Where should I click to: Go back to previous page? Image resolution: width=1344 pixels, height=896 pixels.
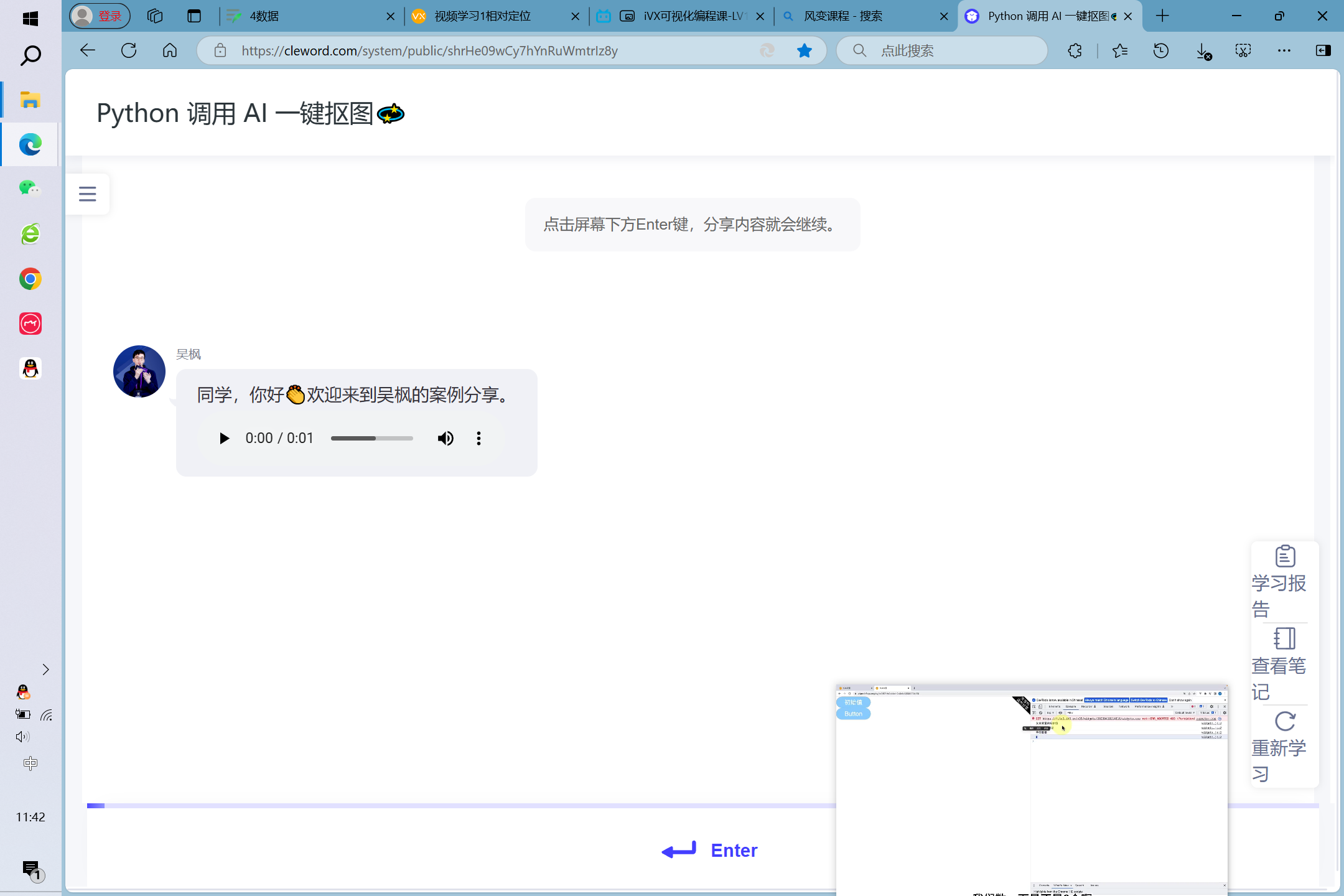click(x=88, y=50)
